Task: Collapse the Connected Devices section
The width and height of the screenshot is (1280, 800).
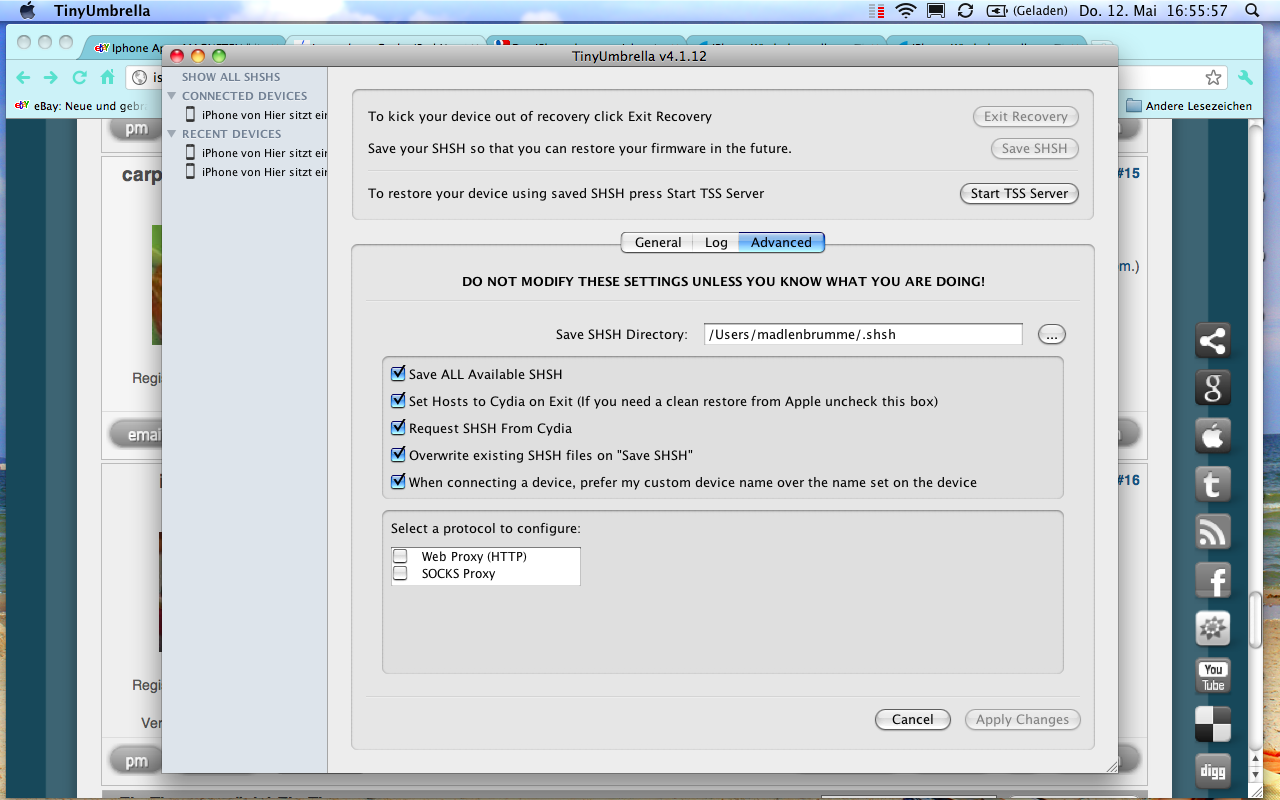Action: pyautogui.click(x=172, y=96)
